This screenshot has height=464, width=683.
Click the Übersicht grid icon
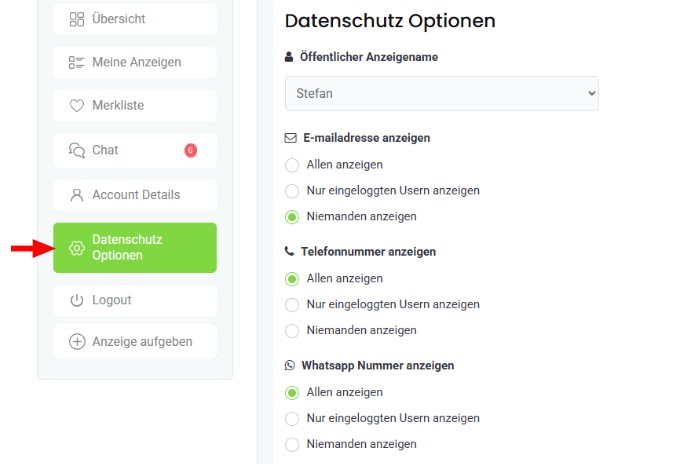pos(77,19)
